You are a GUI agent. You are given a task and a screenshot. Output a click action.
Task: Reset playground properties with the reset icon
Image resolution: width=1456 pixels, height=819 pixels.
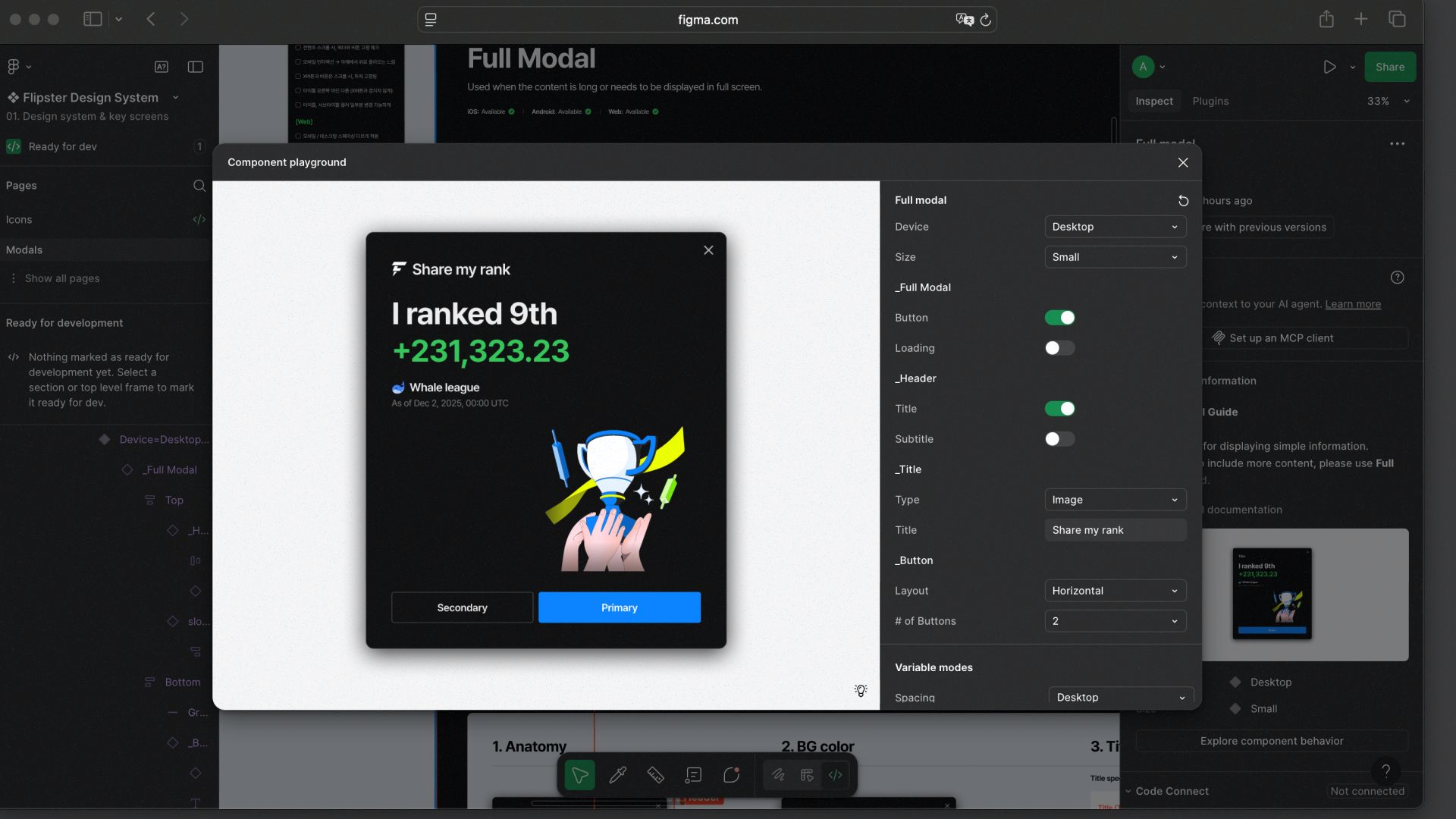tap(1183, 201)
